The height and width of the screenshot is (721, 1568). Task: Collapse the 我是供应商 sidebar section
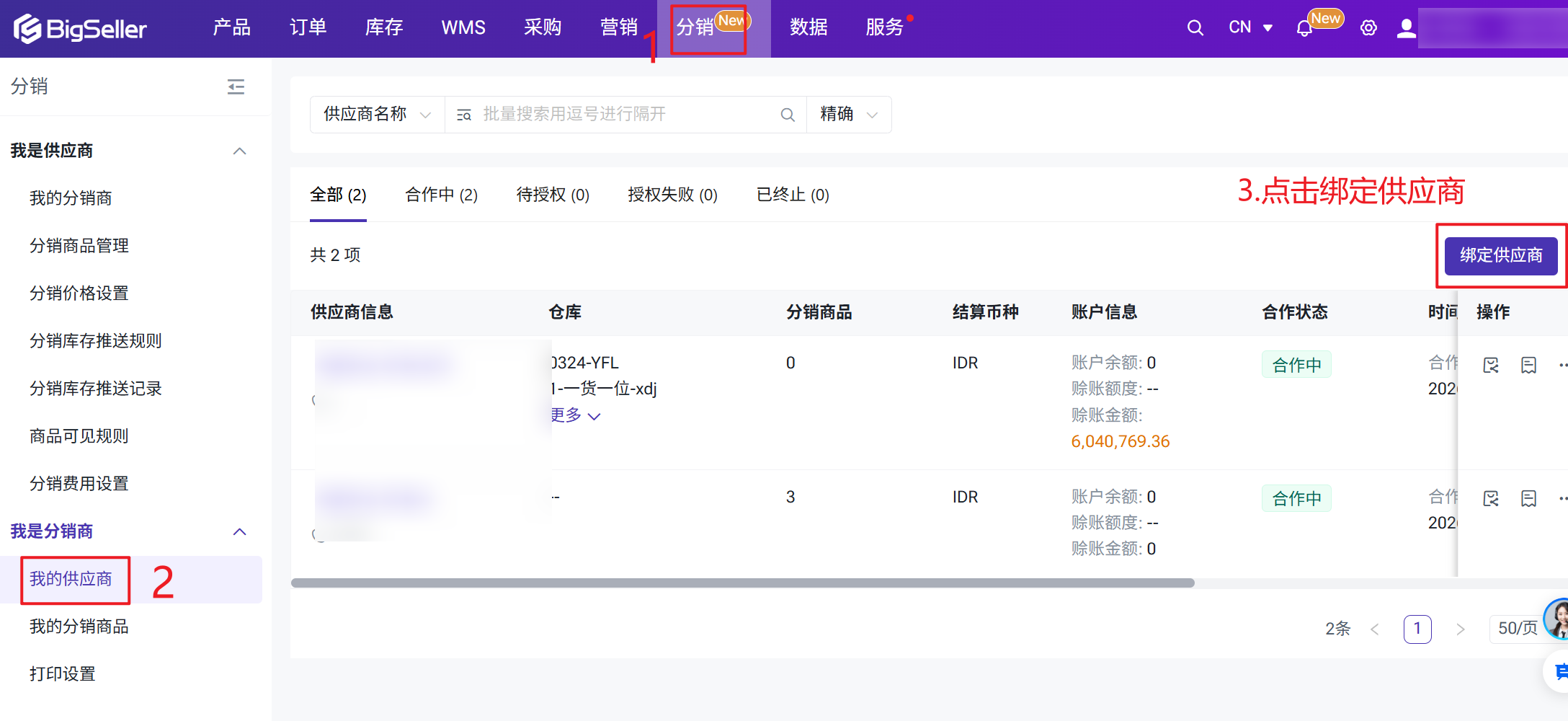(x=239, y=151)
